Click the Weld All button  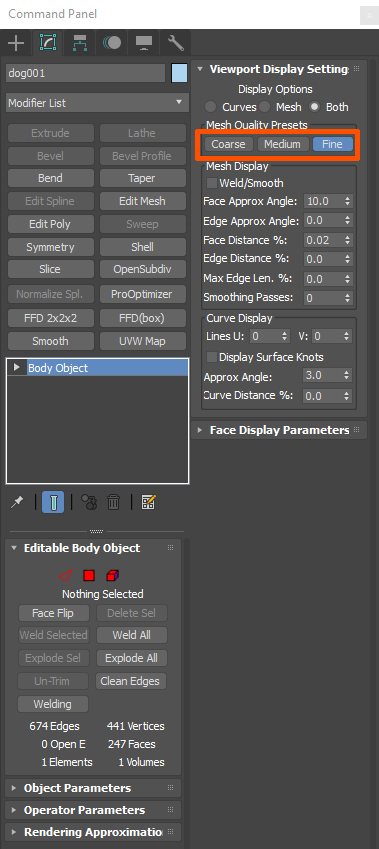point(132,635)
